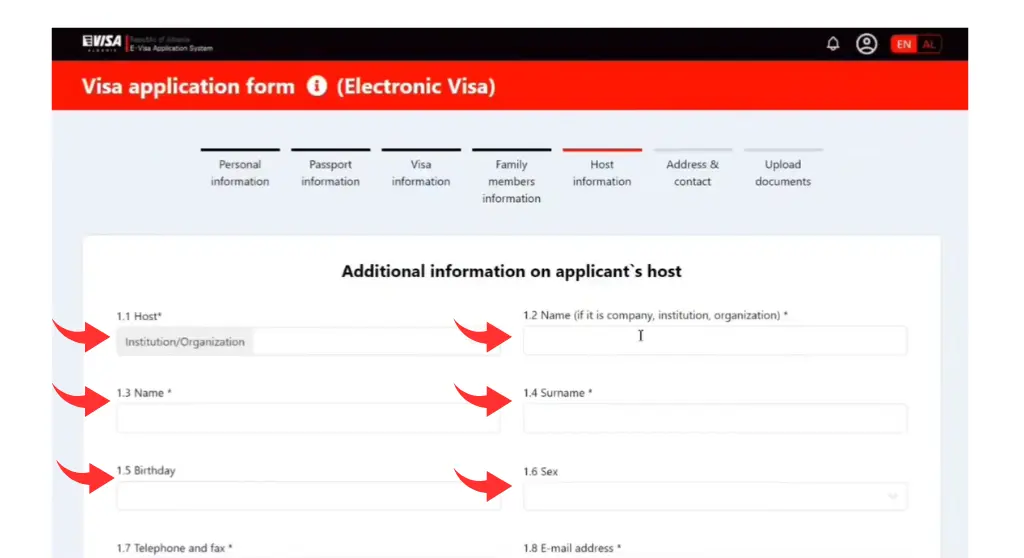Click the '1.8 E-mail address' label
The width and height of the screenshot is (1024, 558).
(x=572, y=548)
